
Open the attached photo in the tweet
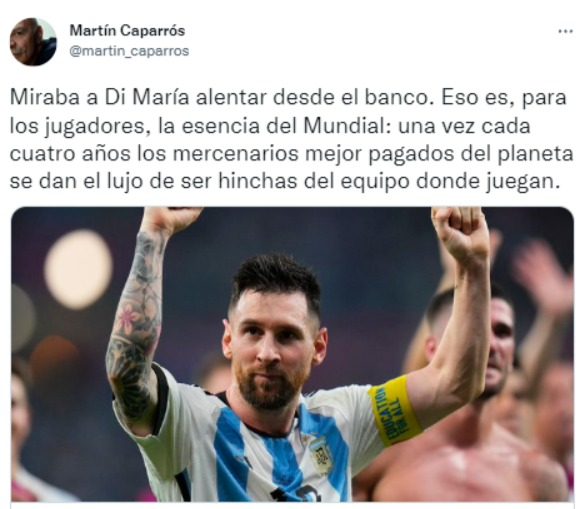292,354
